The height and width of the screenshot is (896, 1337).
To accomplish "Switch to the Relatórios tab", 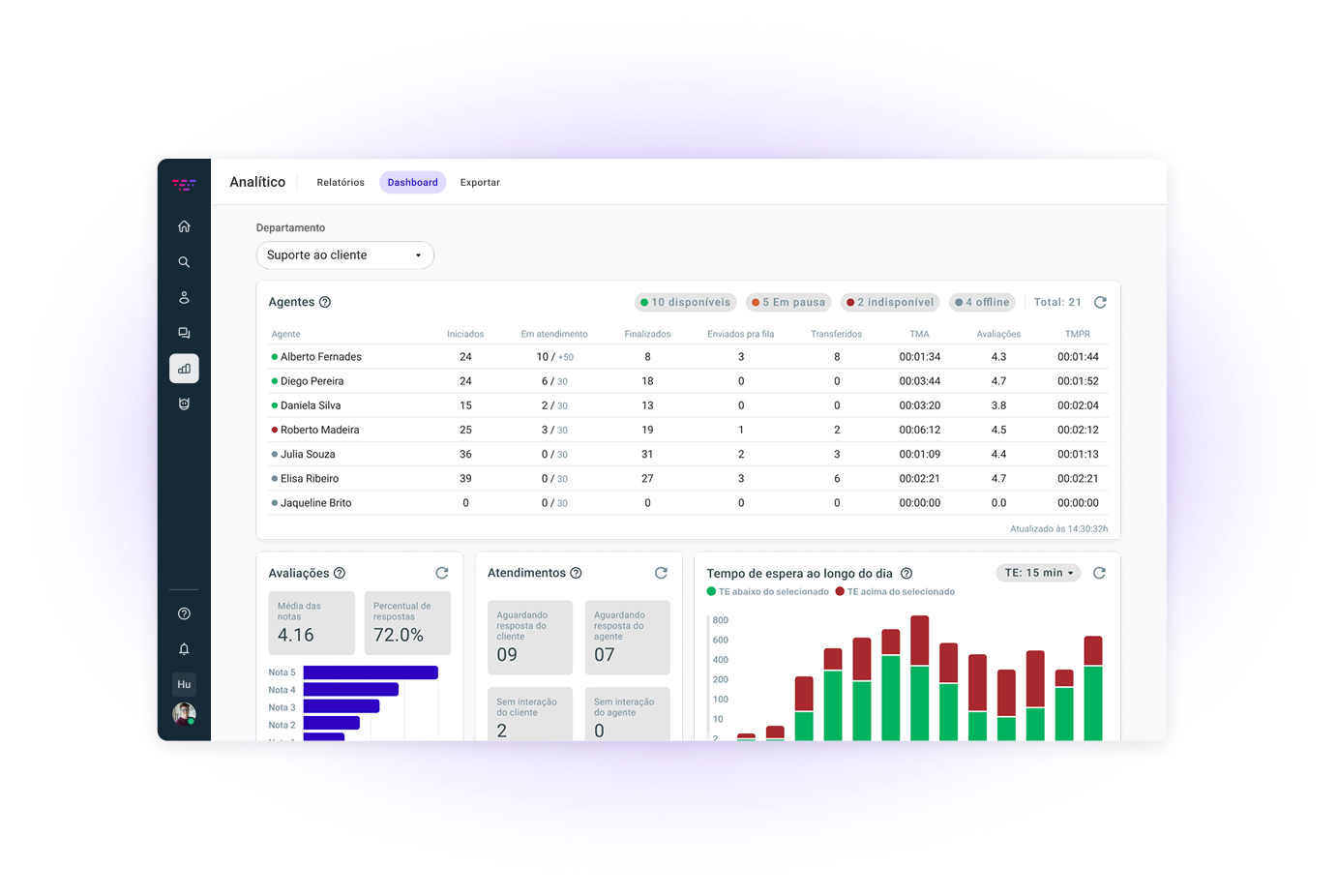I will (x=341, y=182).
